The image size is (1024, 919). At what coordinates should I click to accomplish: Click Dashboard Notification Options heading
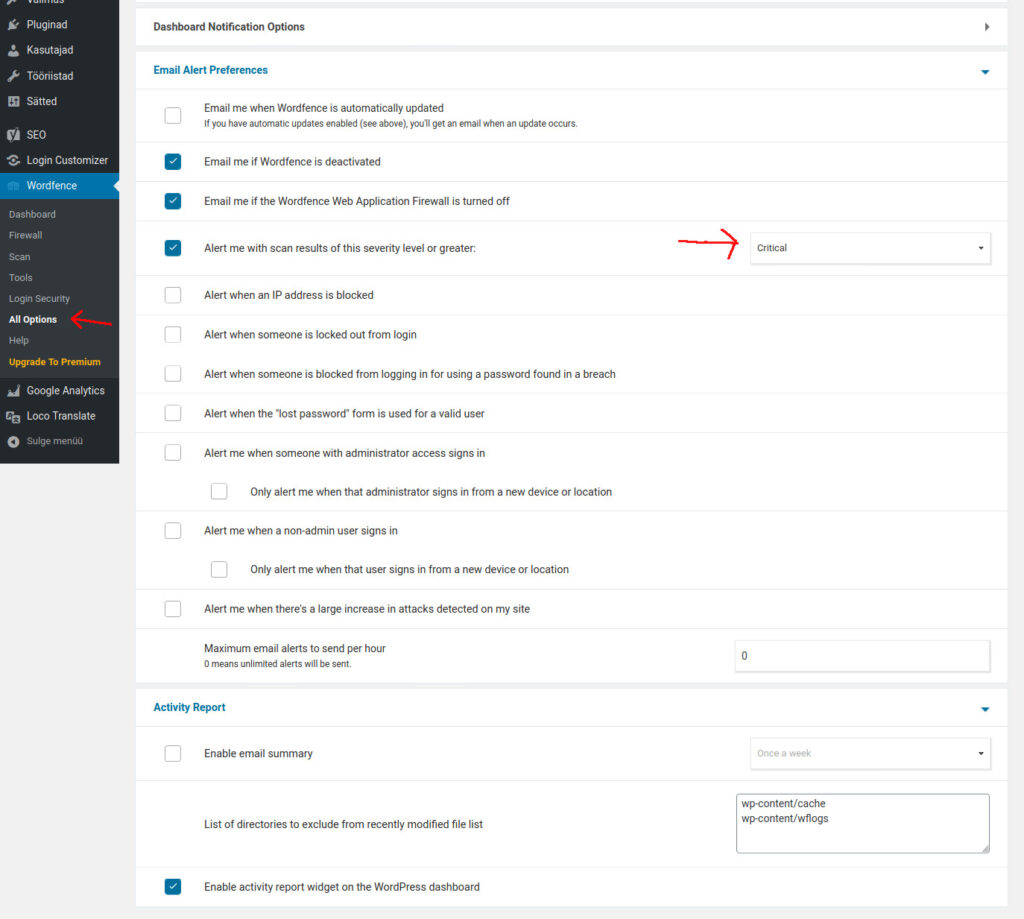229,27
